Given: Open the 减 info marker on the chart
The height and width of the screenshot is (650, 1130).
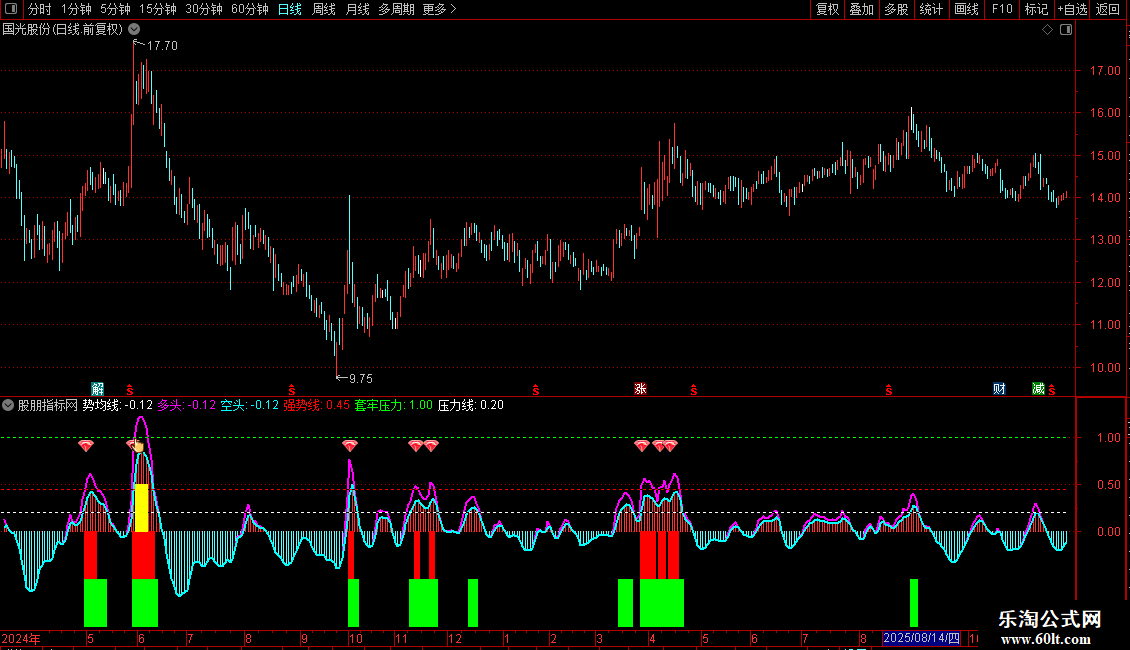Looking at the screenshot, I should pyautogui.click(x=1038, y=389).
